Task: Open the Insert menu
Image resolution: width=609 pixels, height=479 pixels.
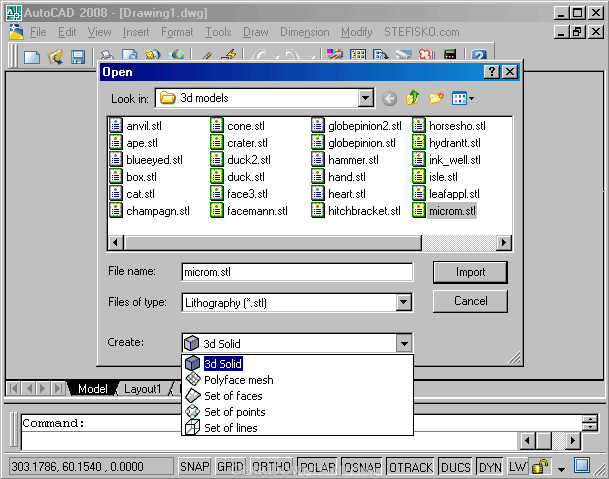Action: (136, 32)
